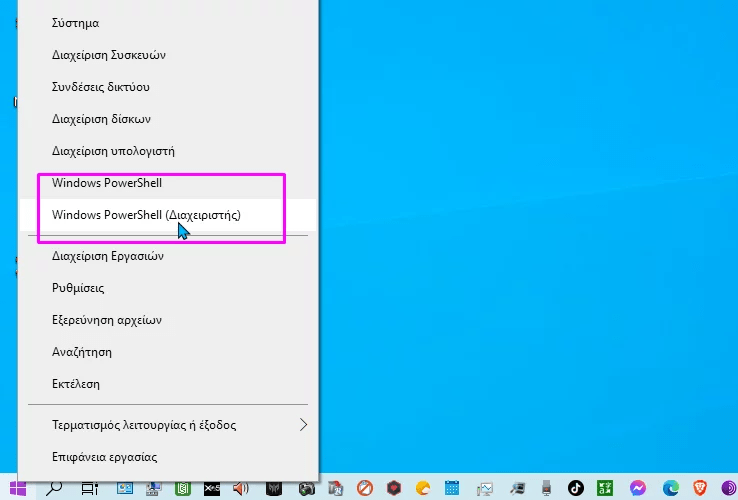Open the purple Tor browser icon
Image resolution: width=738 pixels, height=500 pixels.
point(729,488)
